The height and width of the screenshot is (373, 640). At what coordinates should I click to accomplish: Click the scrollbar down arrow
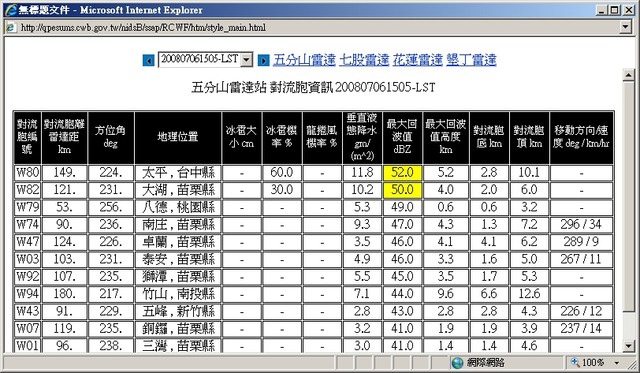[629, 346]
